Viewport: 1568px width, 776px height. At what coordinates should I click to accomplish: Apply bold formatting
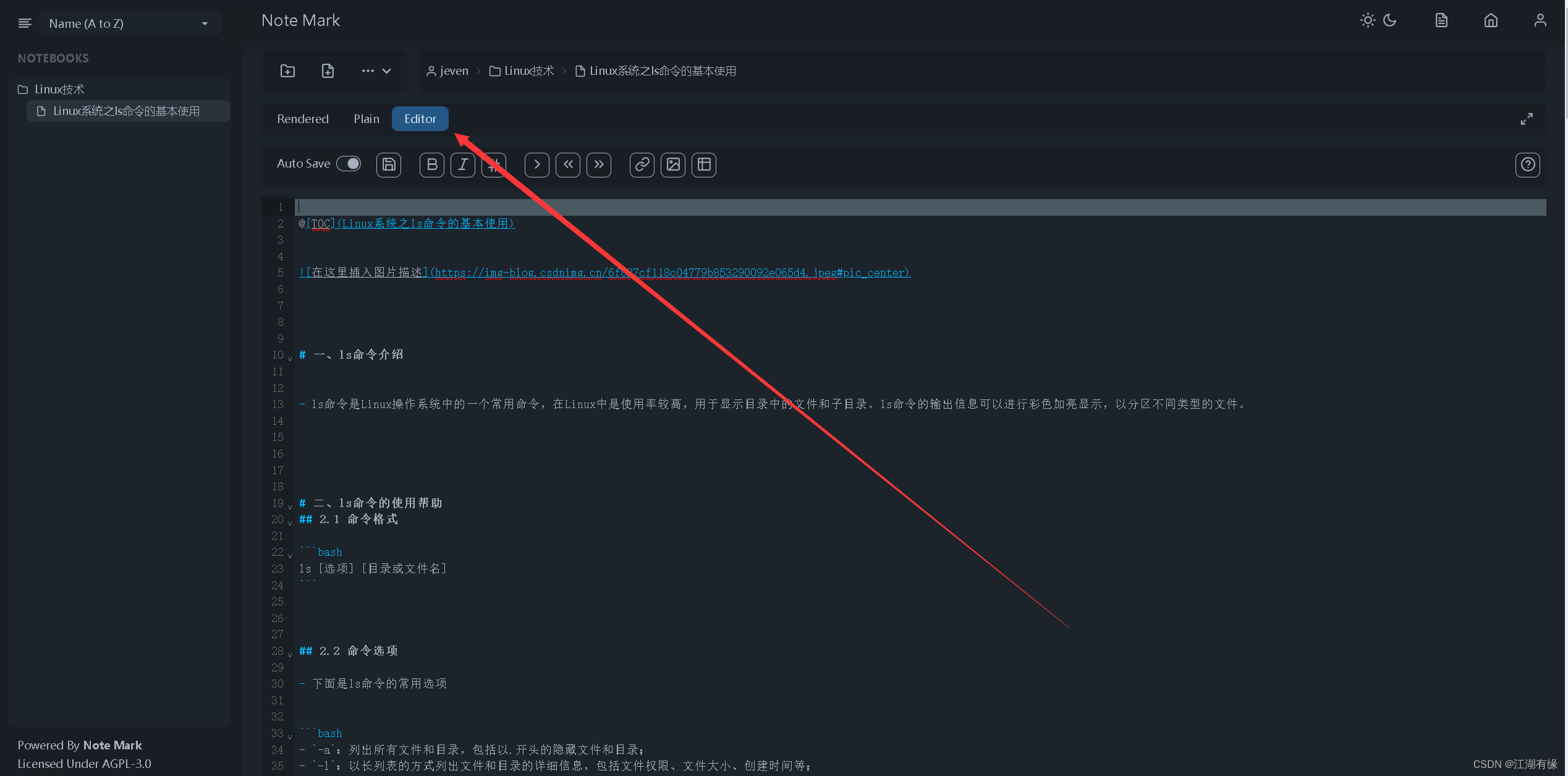pos(432,164)
